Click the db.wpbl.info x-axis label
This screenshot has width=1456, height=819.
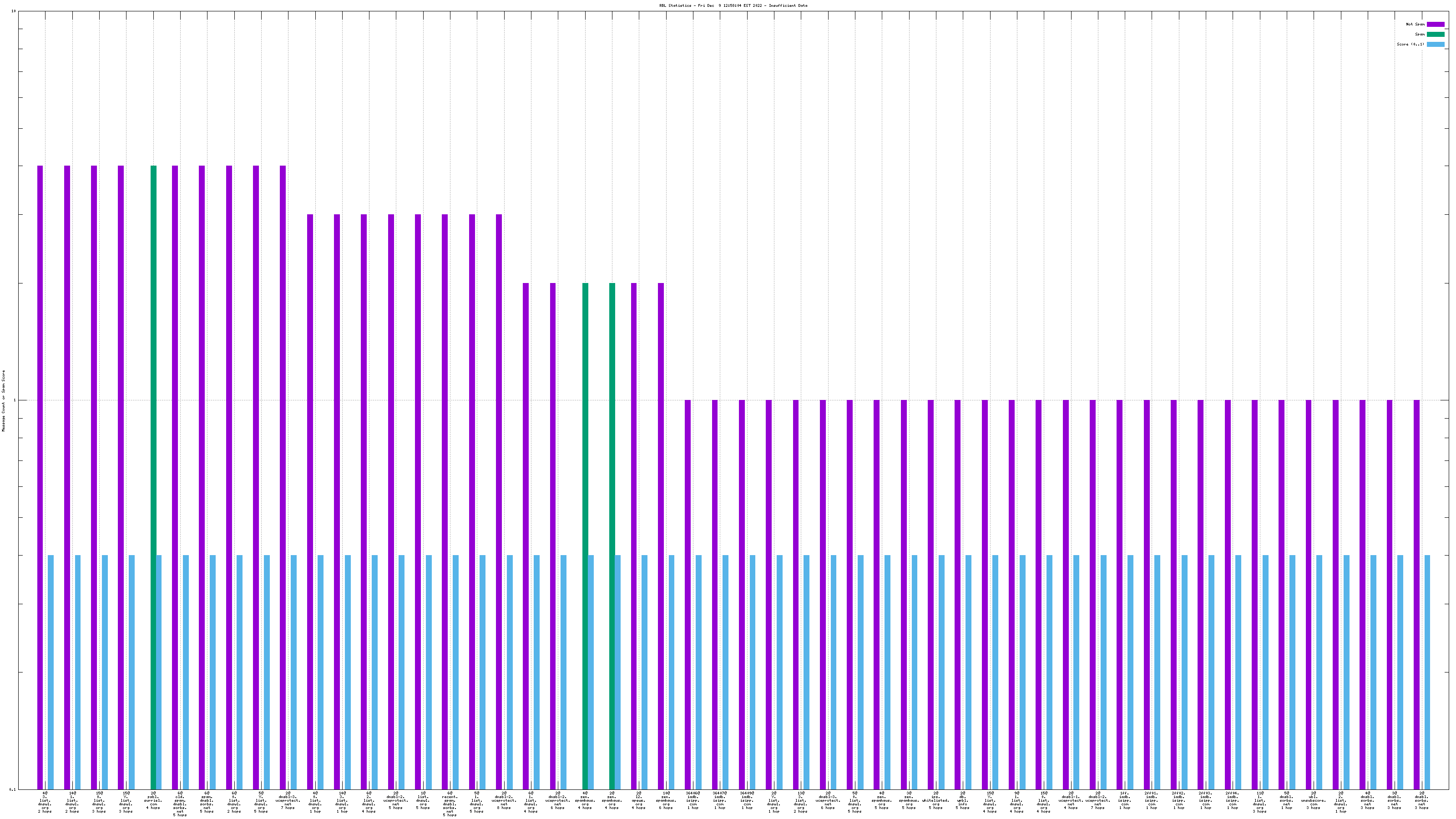pyautogui.click(x=963, y=800)
